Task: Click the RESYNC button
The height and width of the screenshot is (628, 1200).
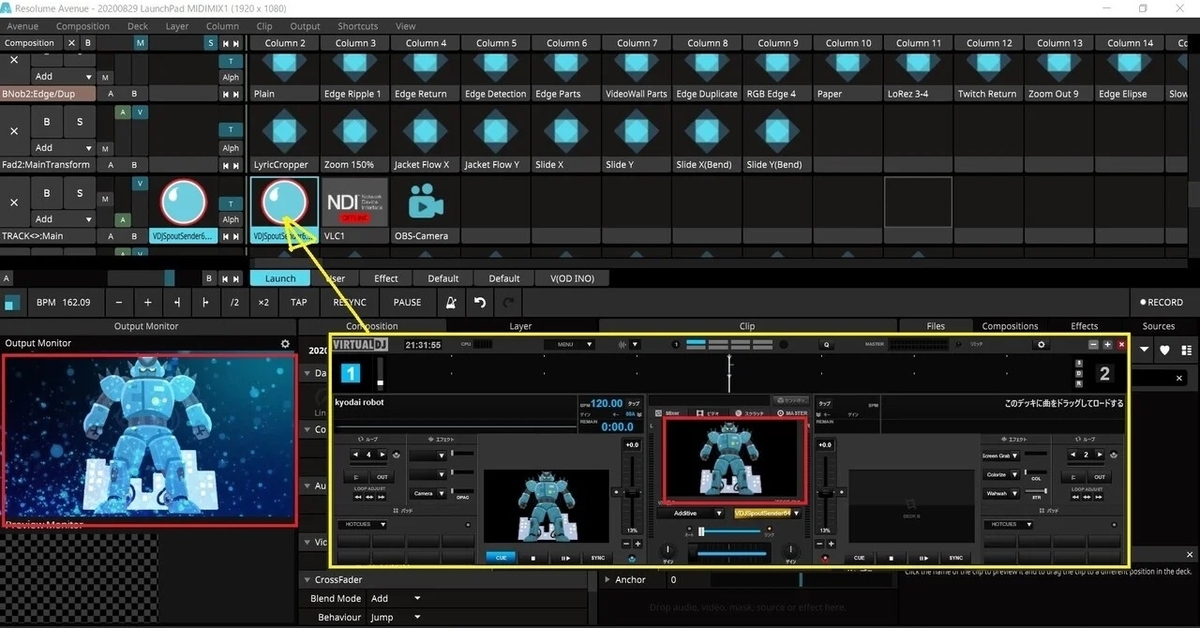Action: tap(350, 302)
